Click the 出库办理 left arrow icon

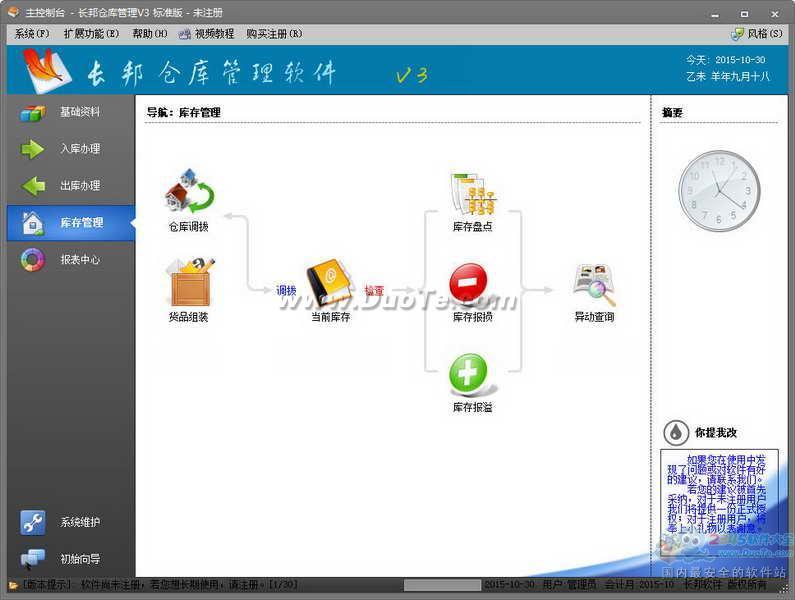pyautogui.click(x=33, y=186)
